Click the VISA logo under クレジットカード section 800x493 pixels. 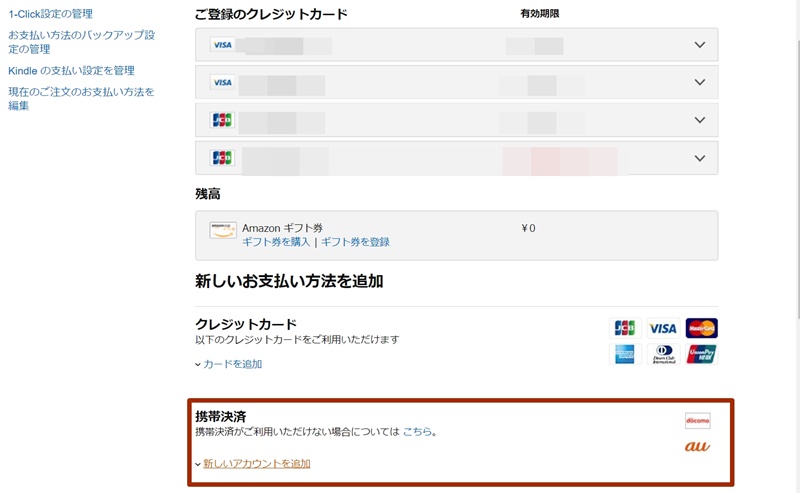[663, 328]
